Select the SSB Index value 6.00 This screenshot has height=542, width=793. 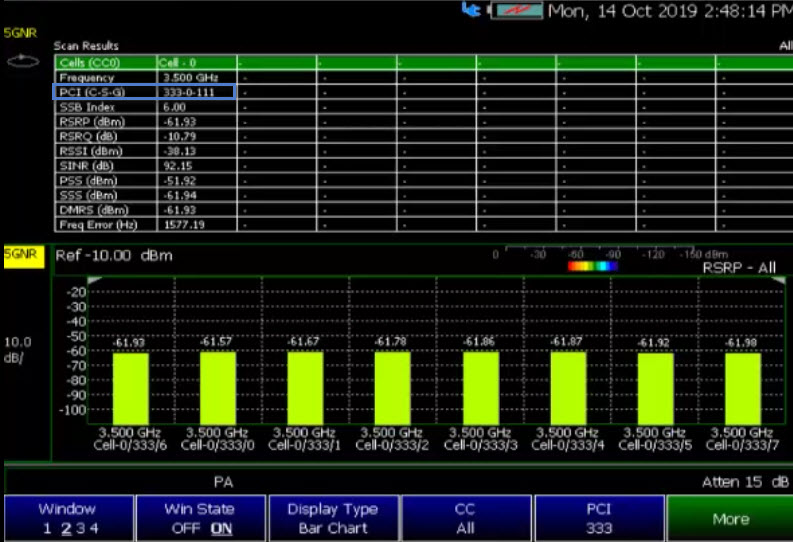[174, 107]
